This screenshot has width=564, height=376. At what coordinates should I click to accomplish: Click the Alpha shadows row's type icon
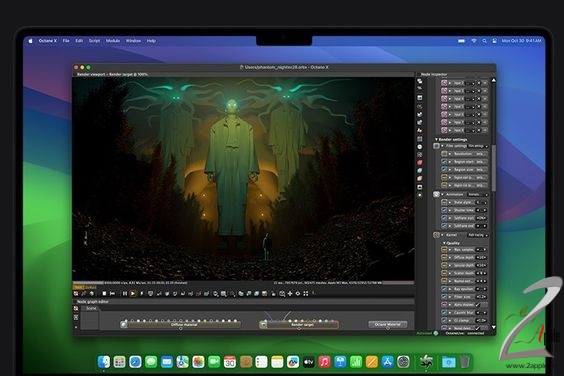coord(444,305)
